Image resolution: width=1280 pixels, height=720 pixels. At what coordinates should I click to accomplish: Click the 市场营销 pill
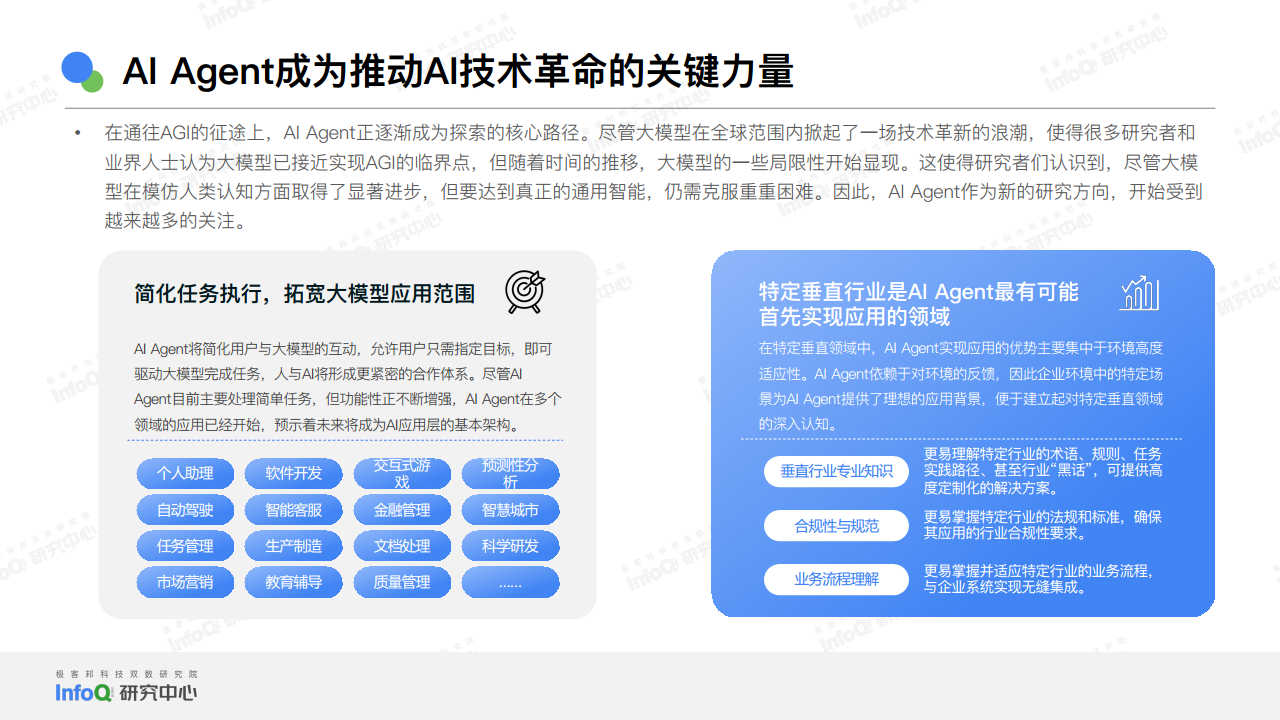(185, 582)
